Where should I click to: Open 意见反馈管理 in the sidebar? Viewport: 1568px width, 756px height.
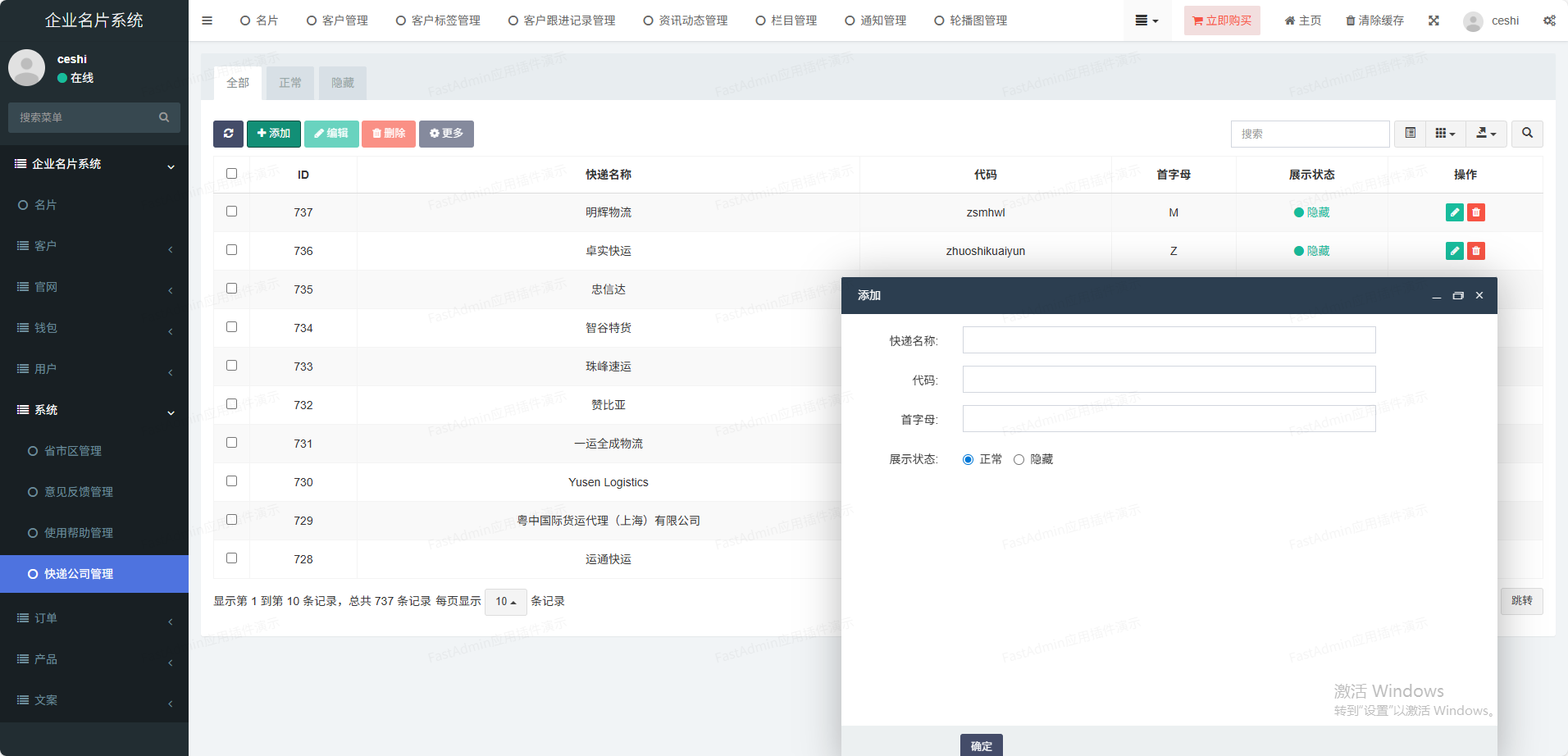coord(79,492)
